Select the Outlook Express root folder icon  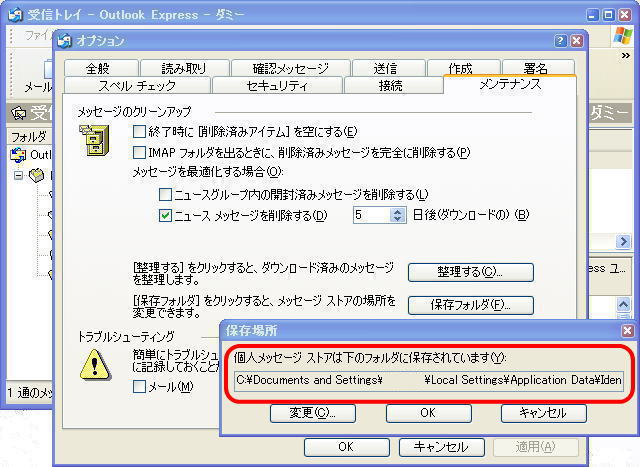pos(18,155)
